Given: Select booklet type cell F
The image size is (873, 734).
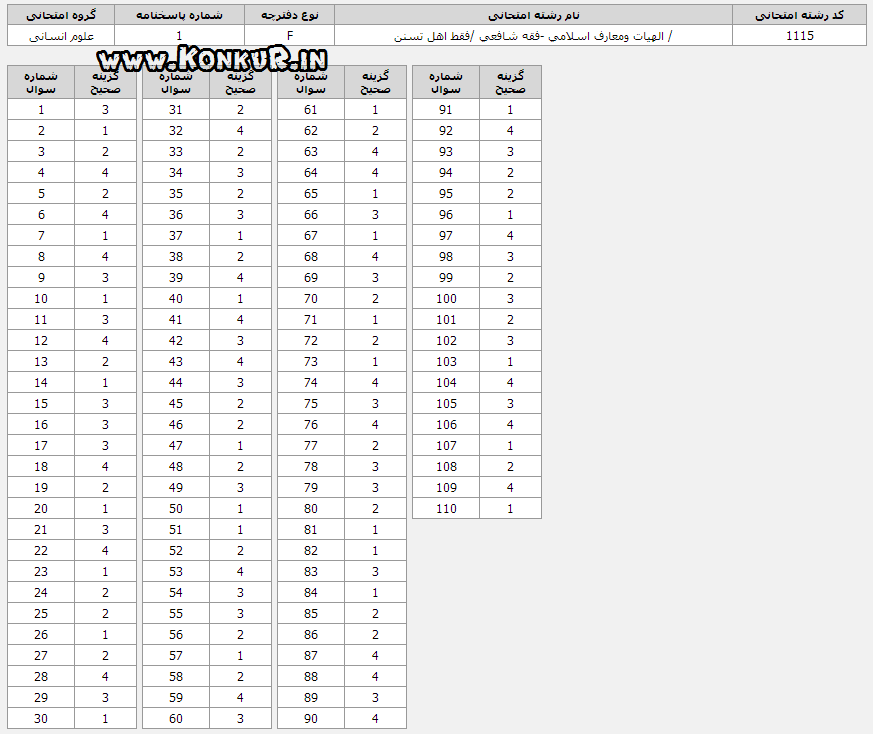Looking at the screenshot, I should click(290, 36).
